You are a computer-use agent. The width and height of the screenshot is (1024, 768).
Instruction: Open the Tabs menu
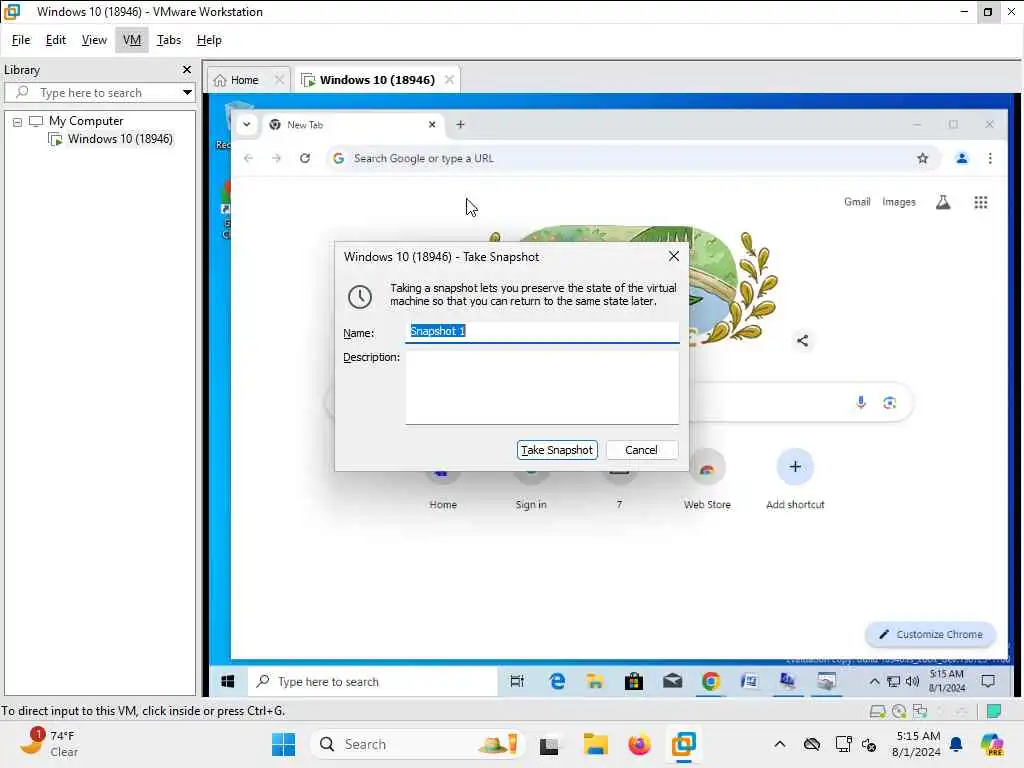[x=168, y=40]
